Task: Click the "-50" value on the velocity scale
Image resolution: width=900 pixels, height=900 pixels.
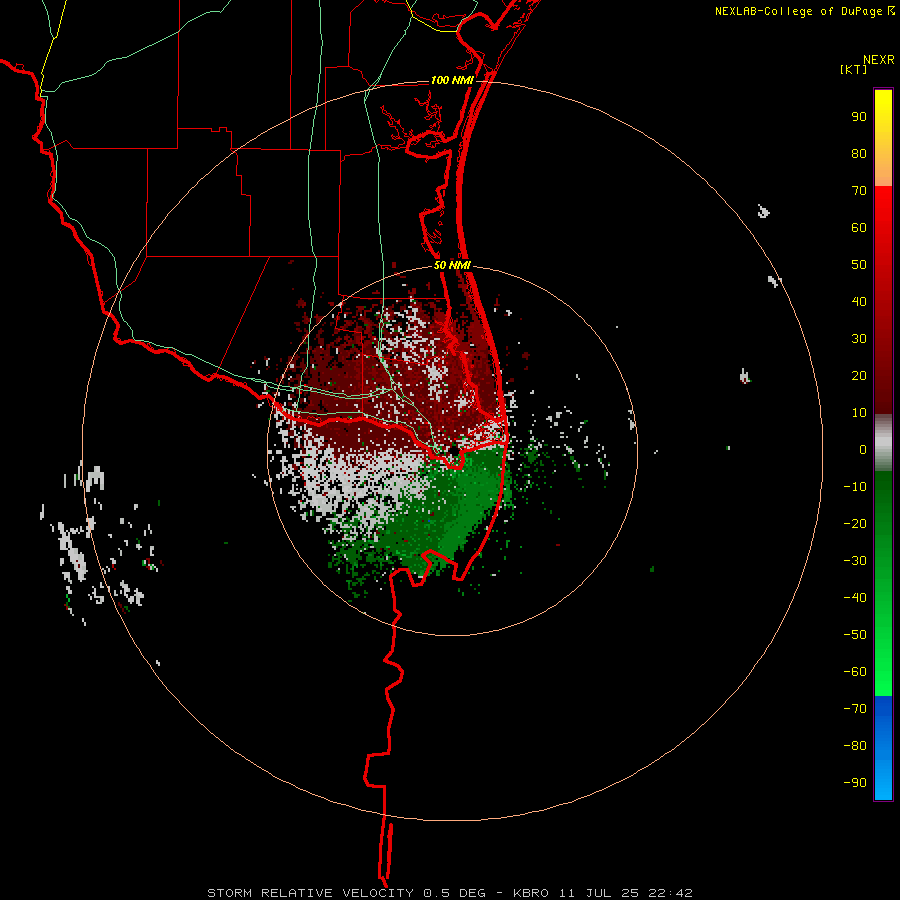Action: (855, 635)
